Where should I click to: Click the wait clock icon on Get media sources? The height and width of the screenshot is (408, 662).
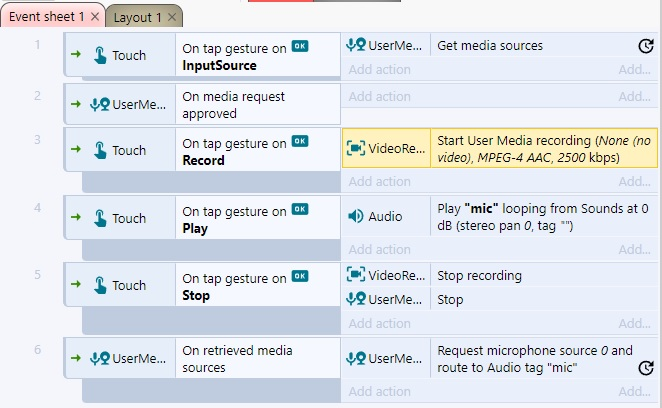pos(646,46)
